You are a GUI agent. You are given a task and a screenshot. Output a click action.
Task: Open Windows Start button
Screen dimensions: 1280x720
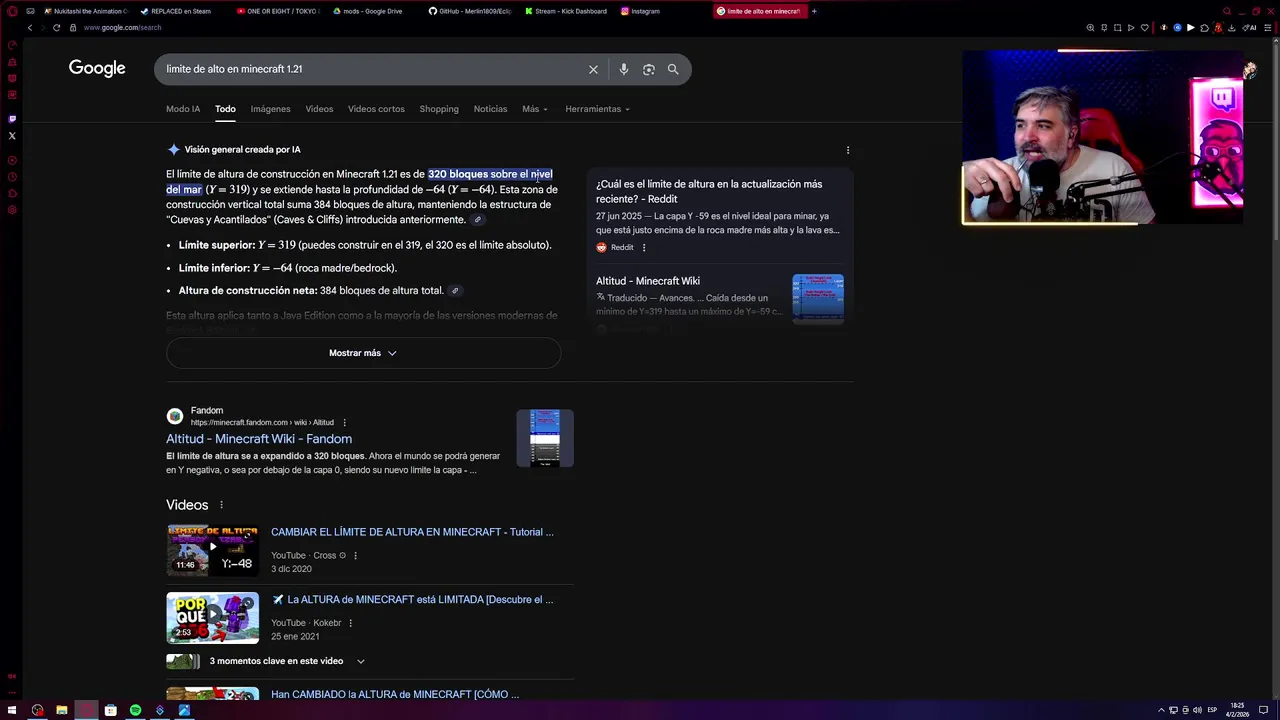click(12, 710)
